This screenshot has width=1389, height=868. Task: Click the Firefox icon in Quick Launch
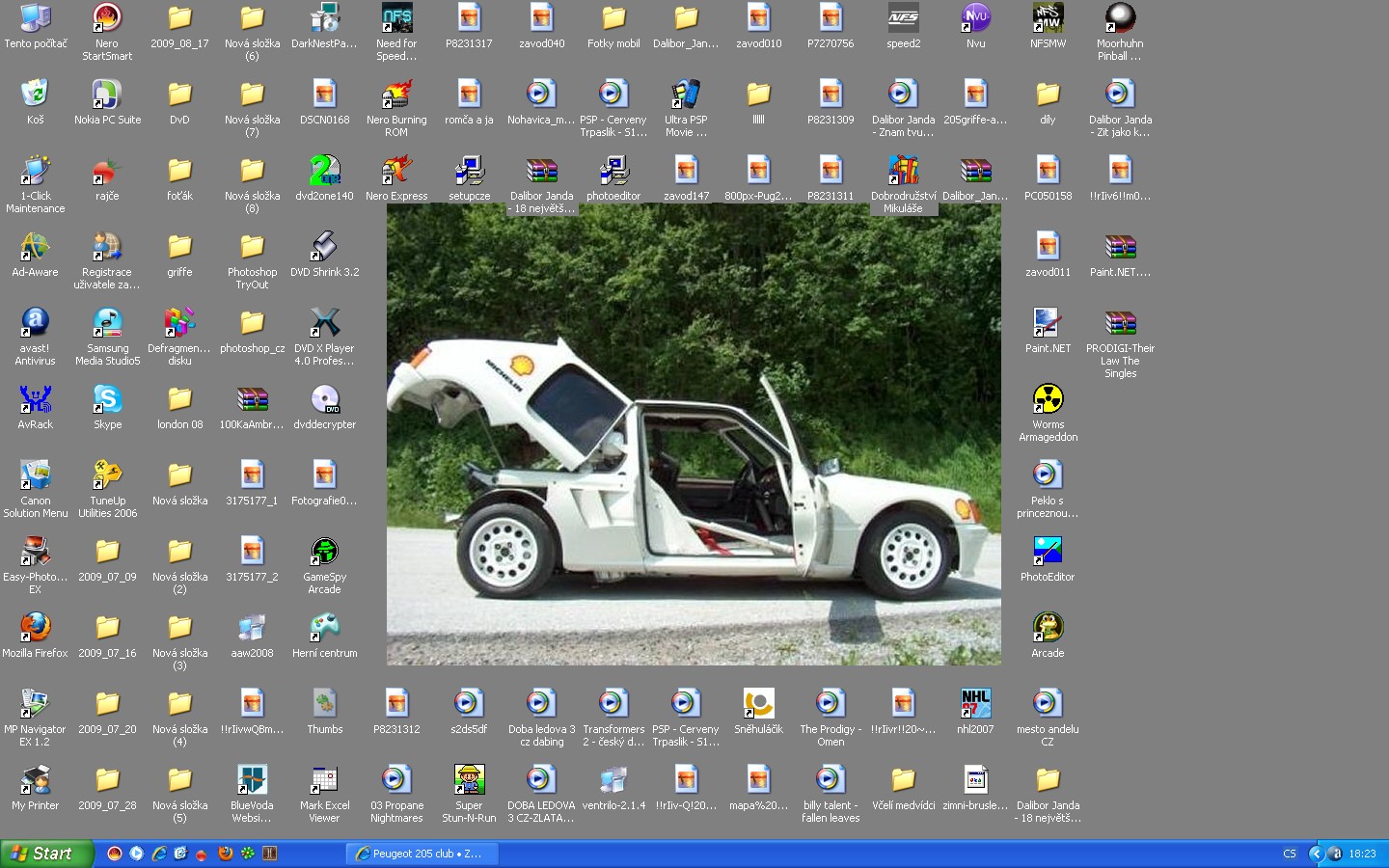pos(226,854)
